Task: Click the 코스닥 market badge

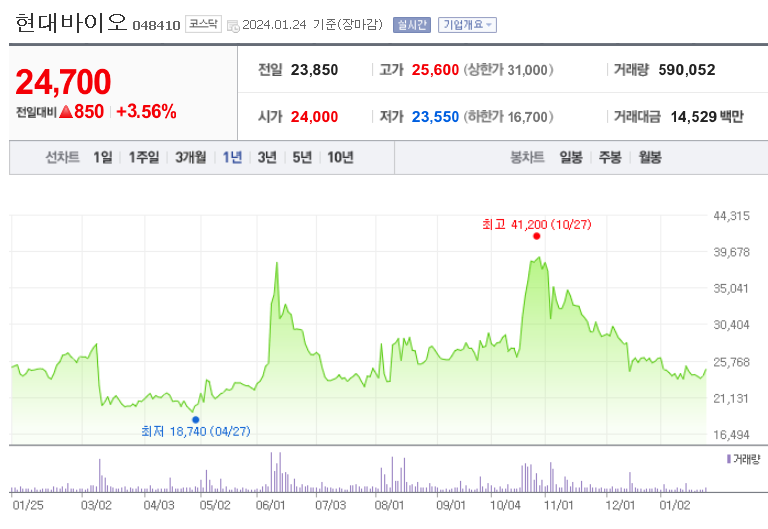Action: (203, 24)
